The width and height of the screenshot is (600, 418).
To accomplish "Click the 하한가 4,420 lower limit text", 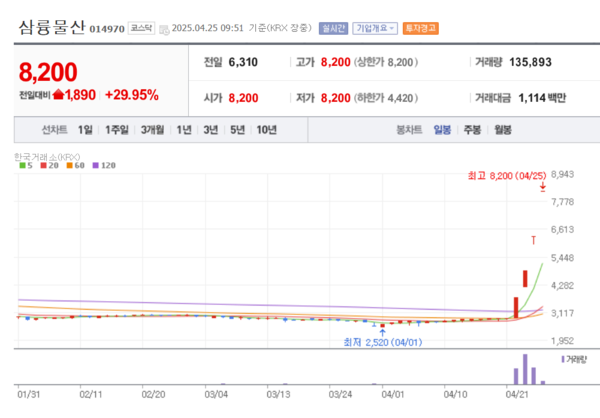I will (x=386, y=98).
